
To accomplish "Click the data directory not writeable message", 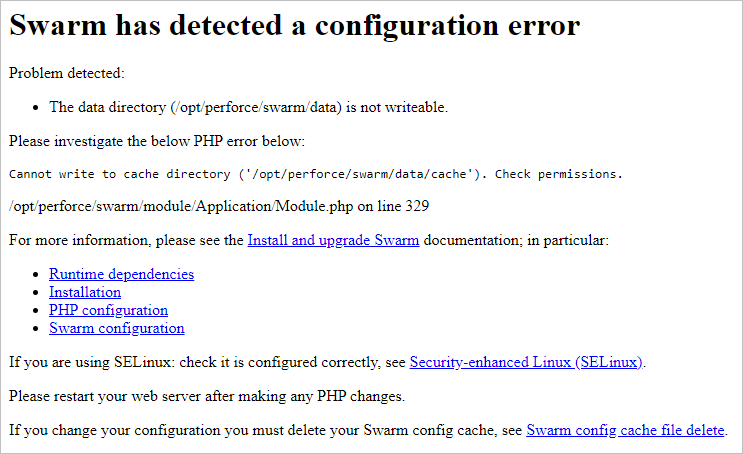I will coord(248,107).
